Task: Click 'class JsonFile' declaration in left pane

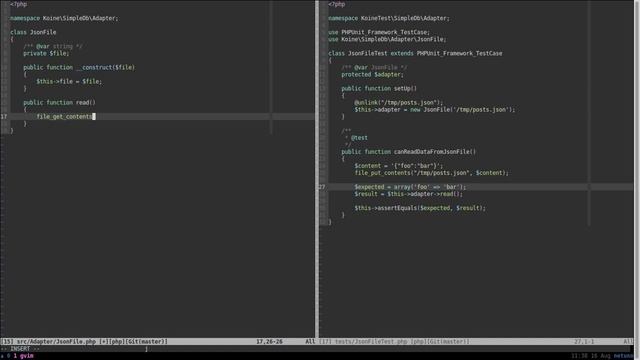Action: (33, 32)
